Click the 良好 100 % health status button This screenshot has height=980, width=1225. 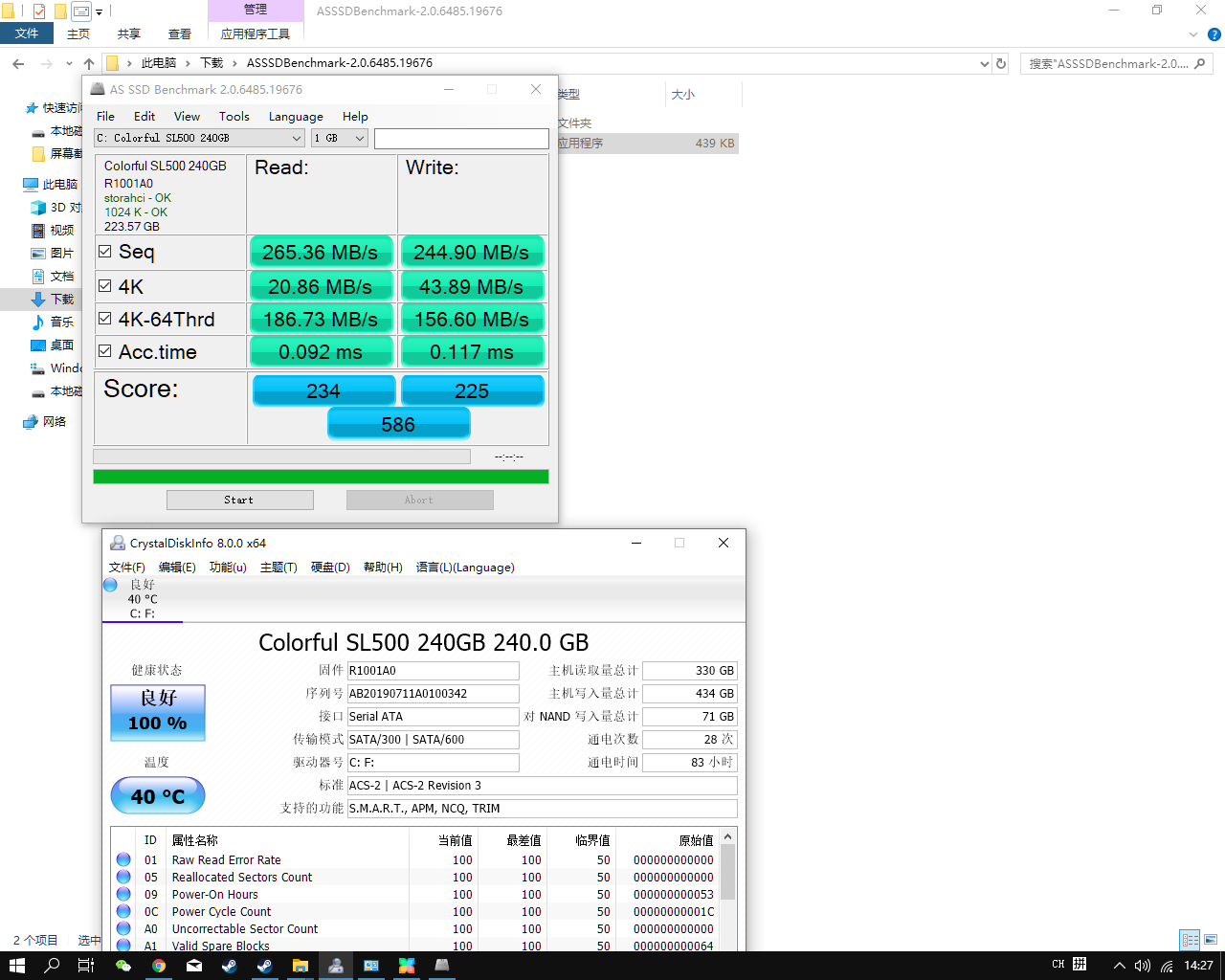[x=158, y=712]
